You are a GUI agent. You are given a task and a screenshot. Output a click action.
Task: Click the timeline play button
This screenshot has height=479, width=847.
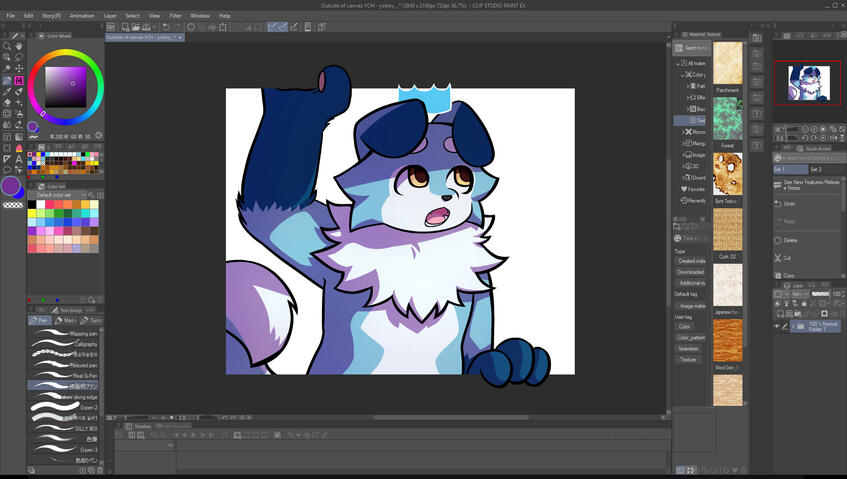click(x=193, y=435)
